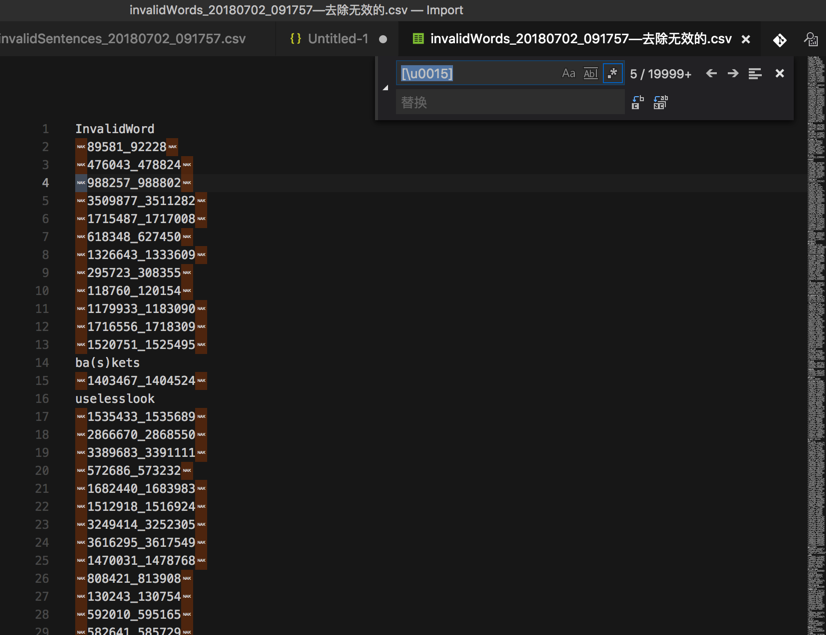Click 1470031_1478768 on line 25
826x635 pixels.
141,560
